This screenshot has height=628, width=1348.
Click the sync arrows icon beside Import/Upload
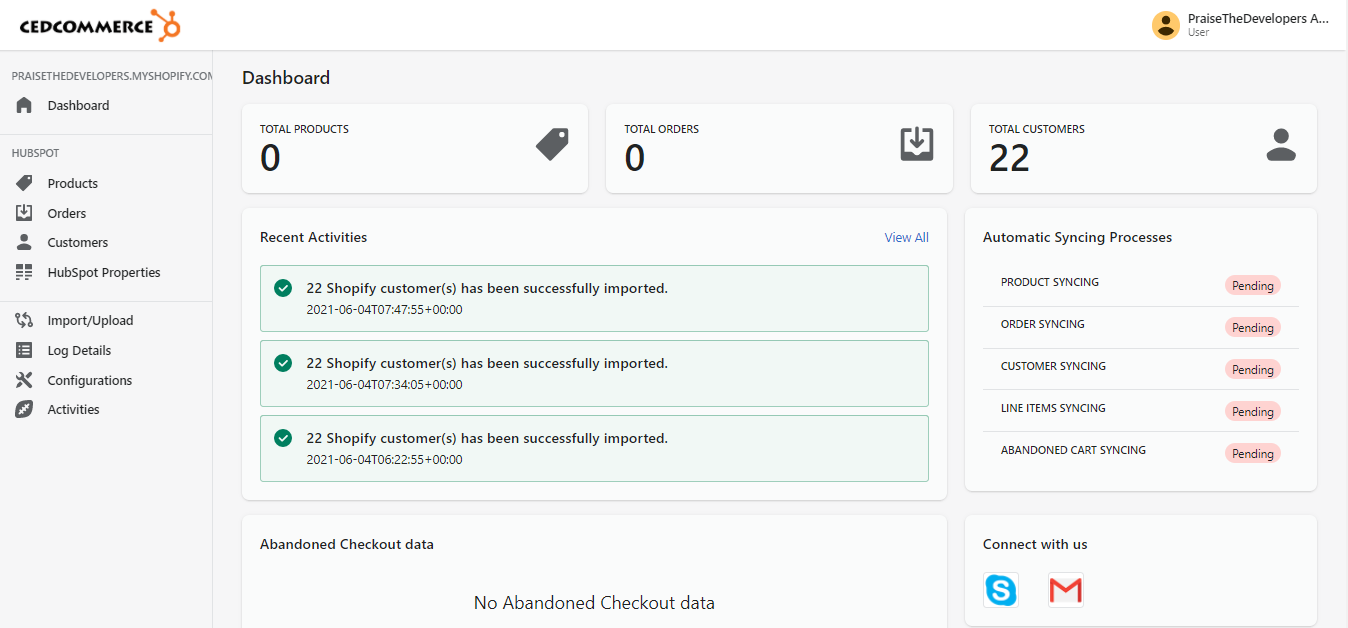point(25,321)
